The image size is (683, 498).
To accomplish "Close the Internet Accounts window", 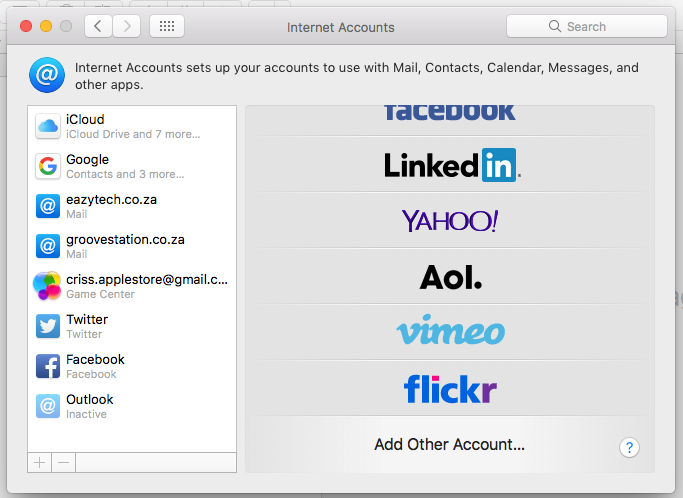I will tap(26, 26).
